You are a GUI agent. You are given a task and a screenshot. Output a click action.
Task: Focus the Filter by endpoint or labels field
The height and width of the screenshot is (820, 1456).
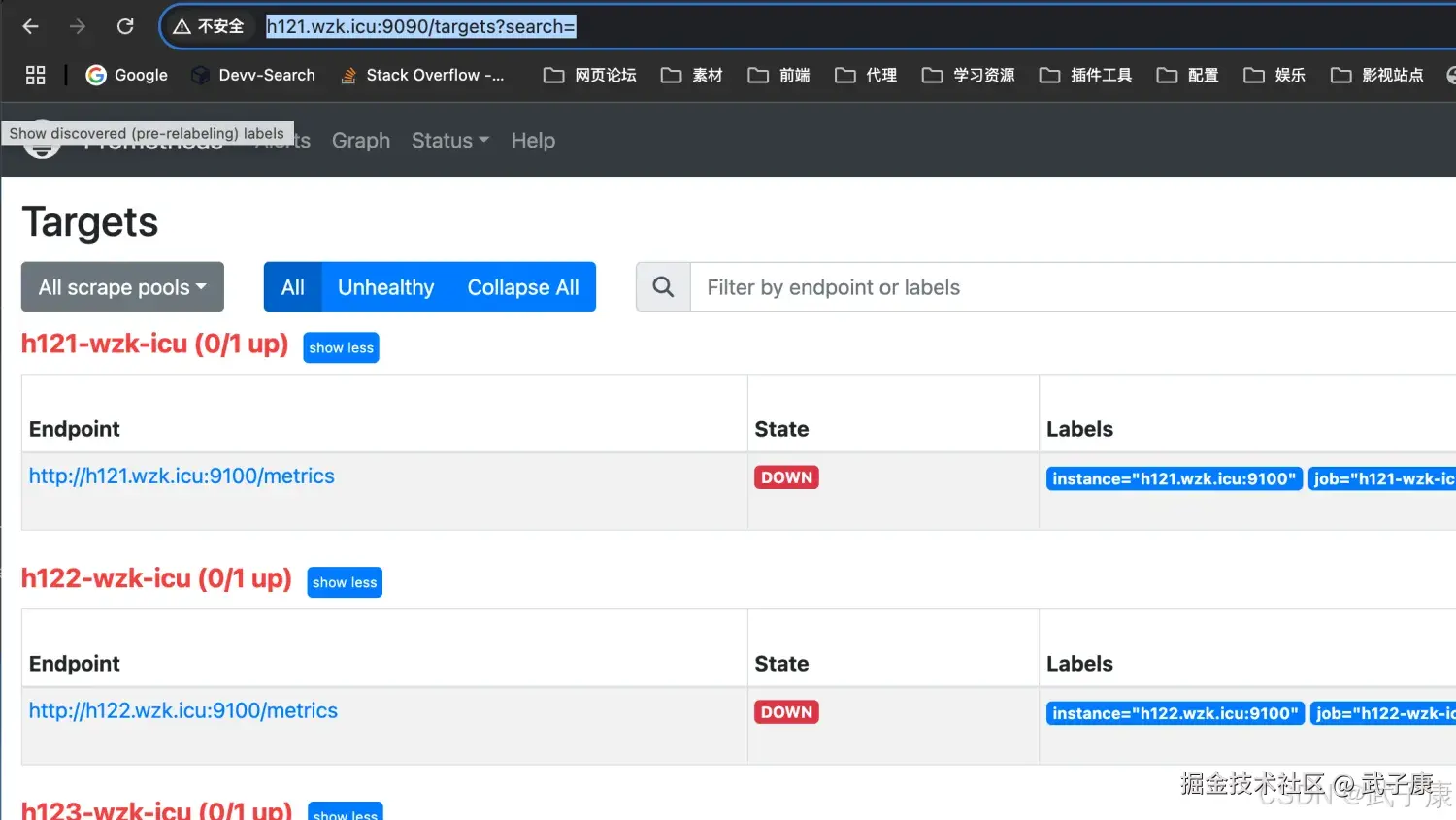pos(1073,287)
